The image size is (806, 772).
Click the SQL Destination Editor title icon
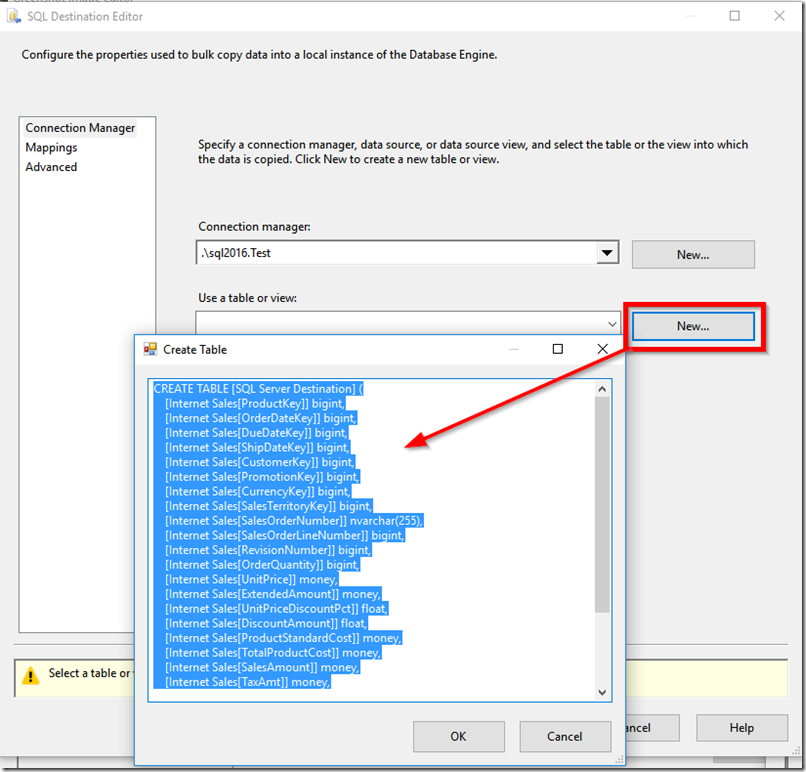pyautogui.click(x=14, y=16)
